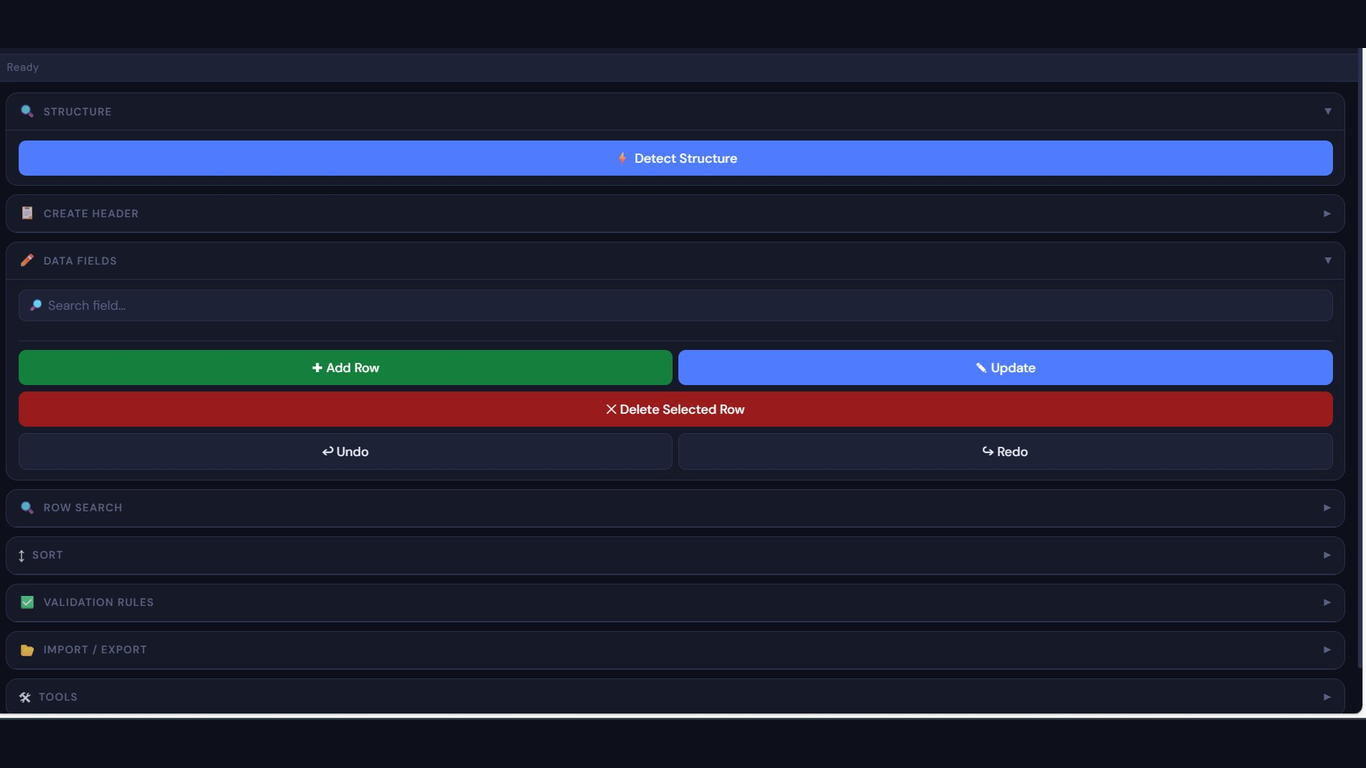Click the folder icon beside IMPORT / EXPORT

[26, 649]
